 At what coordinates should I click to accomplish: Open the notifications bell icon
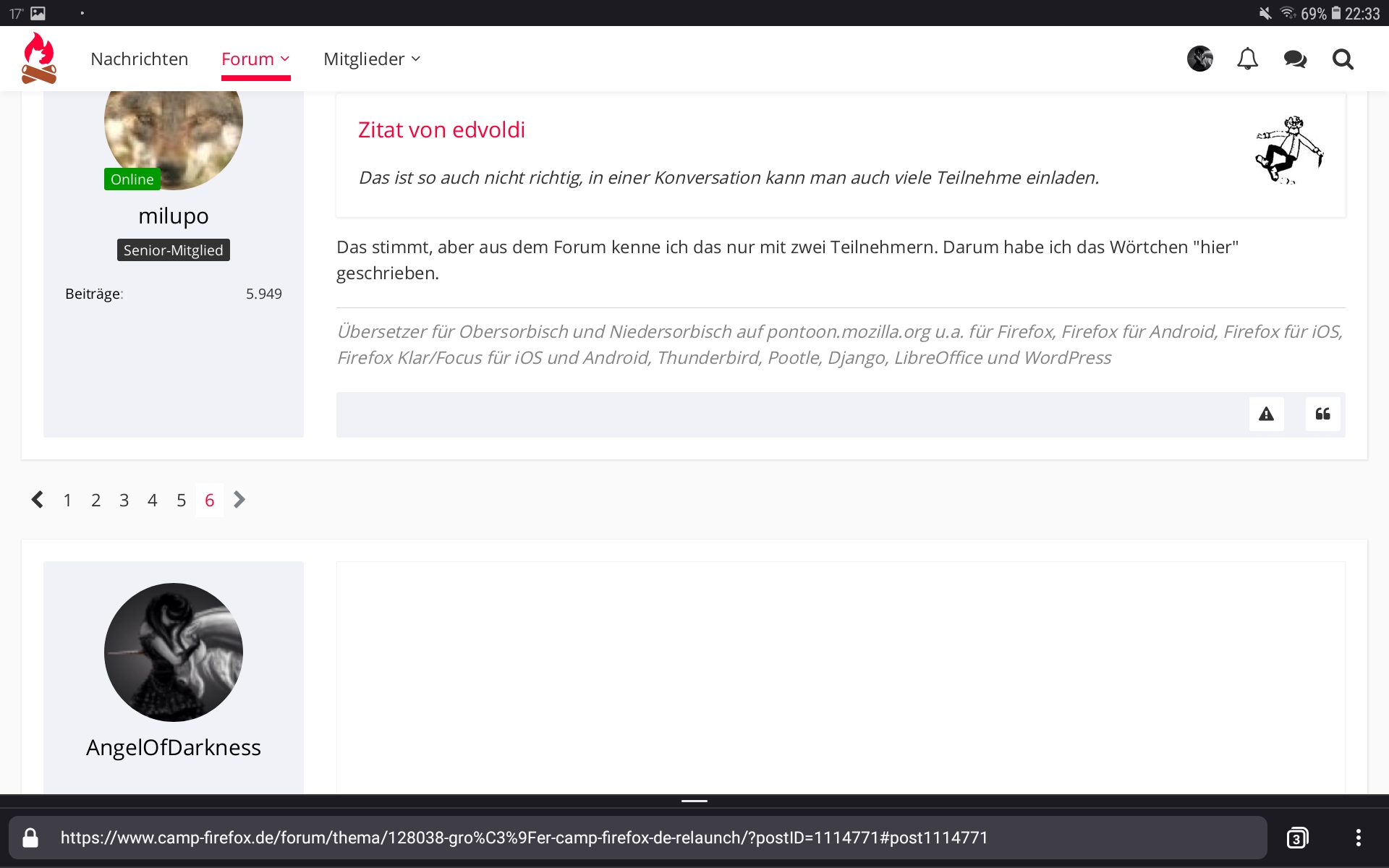(x=1247, y=59)
